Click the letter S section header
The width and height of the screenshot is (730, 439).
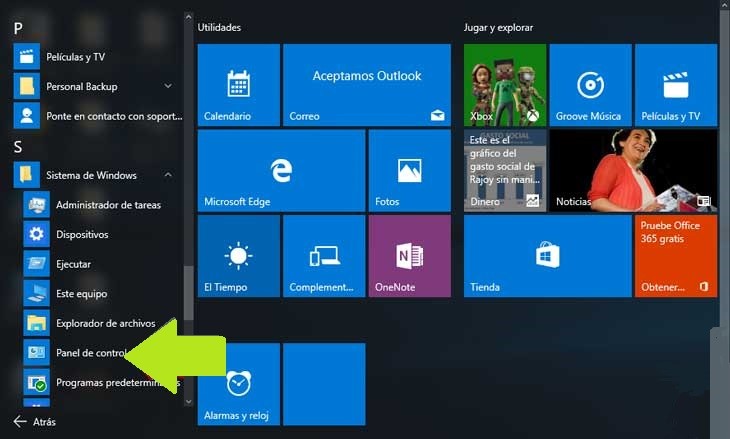point(18,147)
